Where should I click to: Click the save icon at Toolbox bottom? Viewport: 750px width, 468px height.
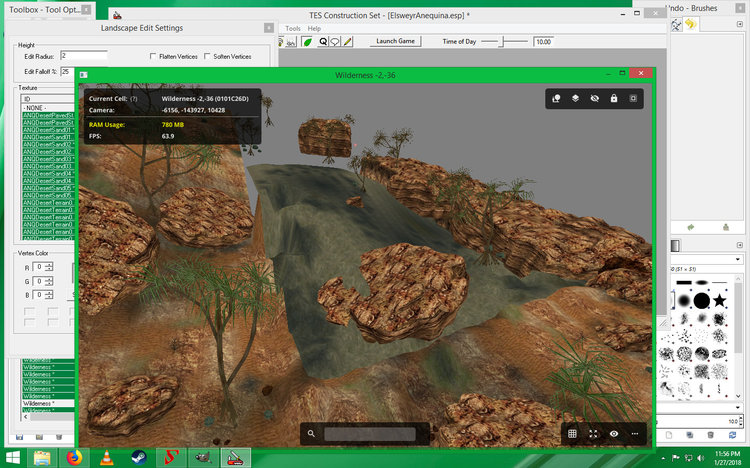coord(20,437)
